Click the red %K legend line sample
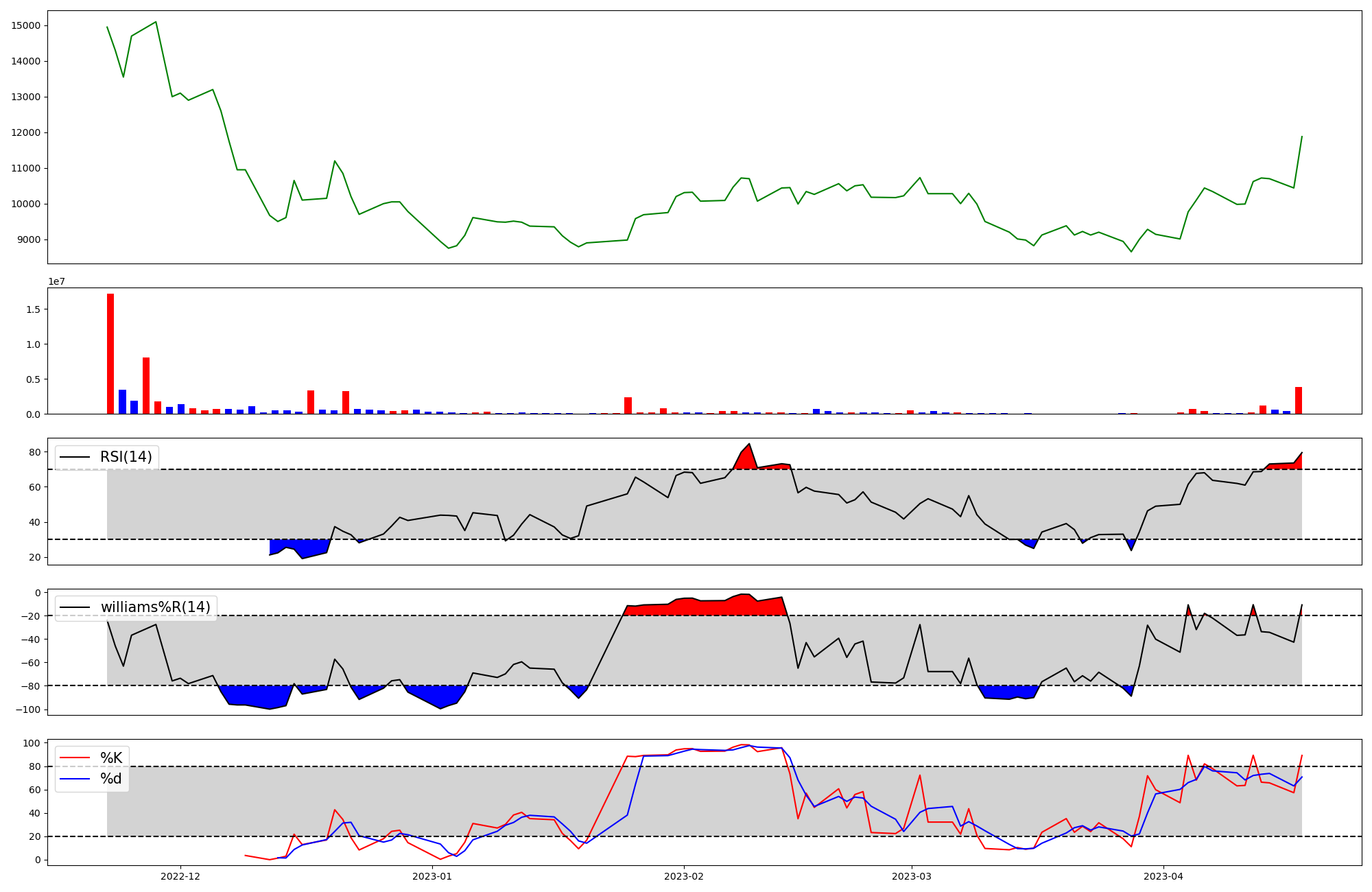The height and width of the screenshot is (892, 1372). point(75,758)
